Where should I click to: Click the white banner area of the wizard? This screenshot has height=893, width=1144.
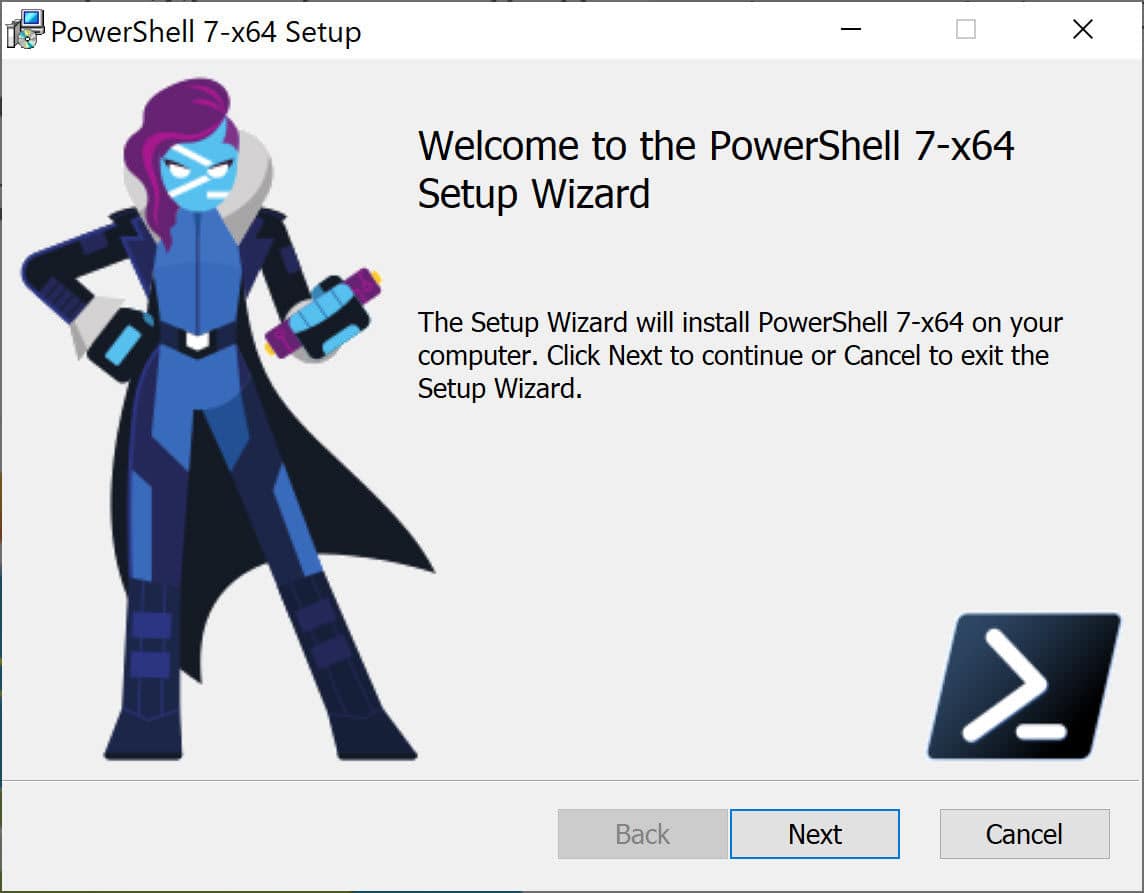[x=700, y=500]
